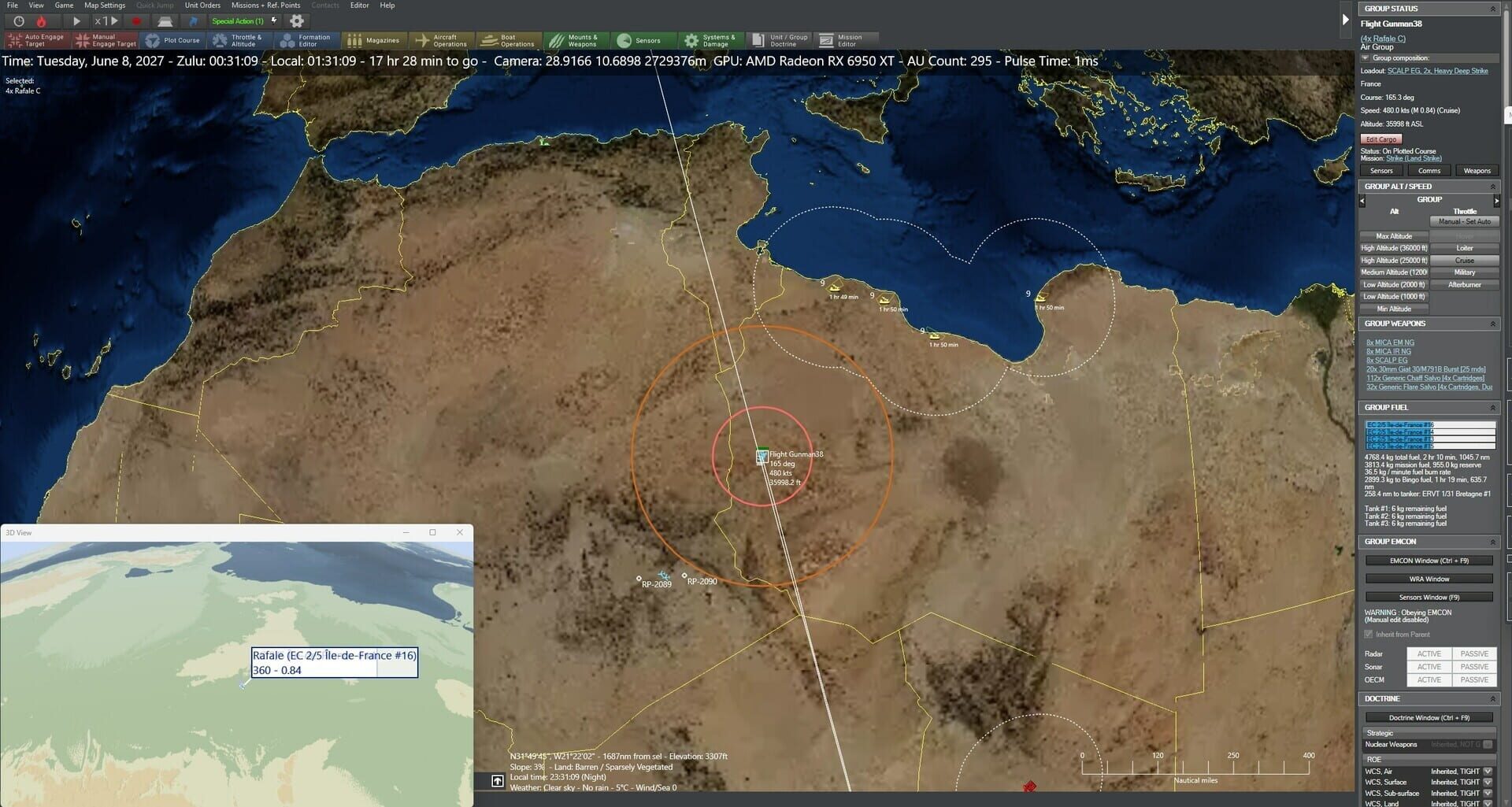Check the Inherit from Parent option
The width and height of the screenshot is (1512, 807).
(1368, 634)
